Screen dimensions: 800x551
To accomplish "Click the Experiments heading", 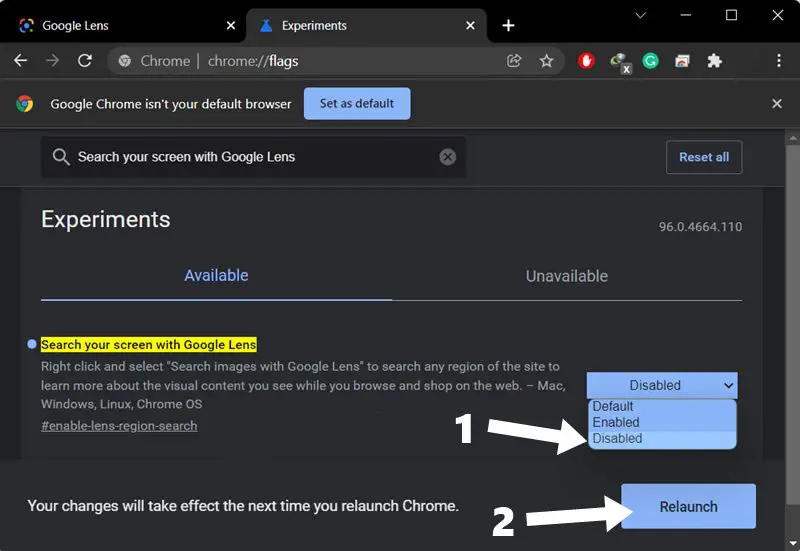I will pos(106,219).
